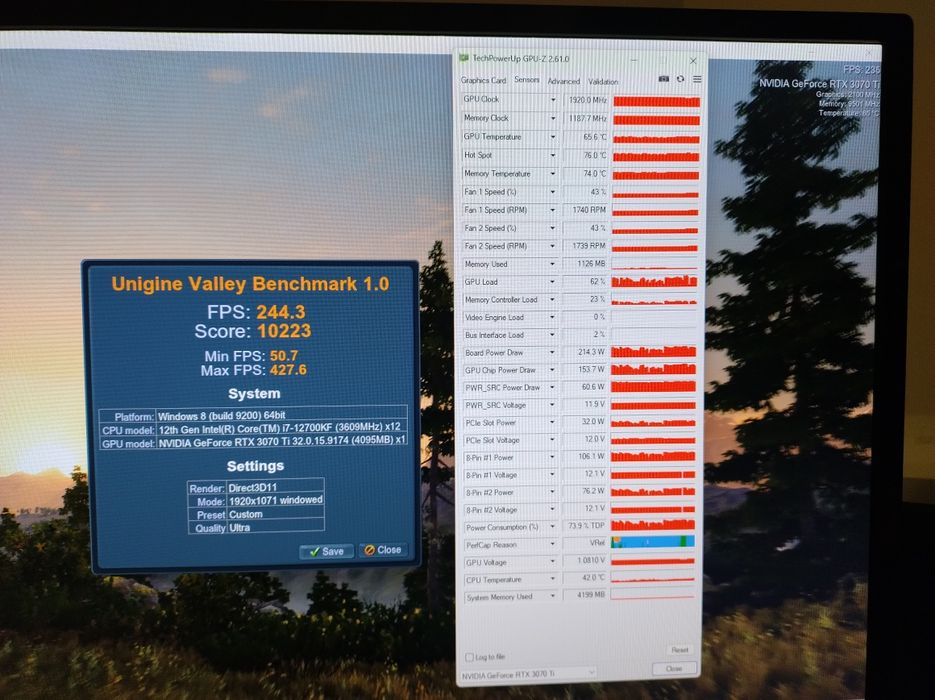935x700 pixels.
Task: Click the Render setting Direct3D11
Action: [256, 488]
